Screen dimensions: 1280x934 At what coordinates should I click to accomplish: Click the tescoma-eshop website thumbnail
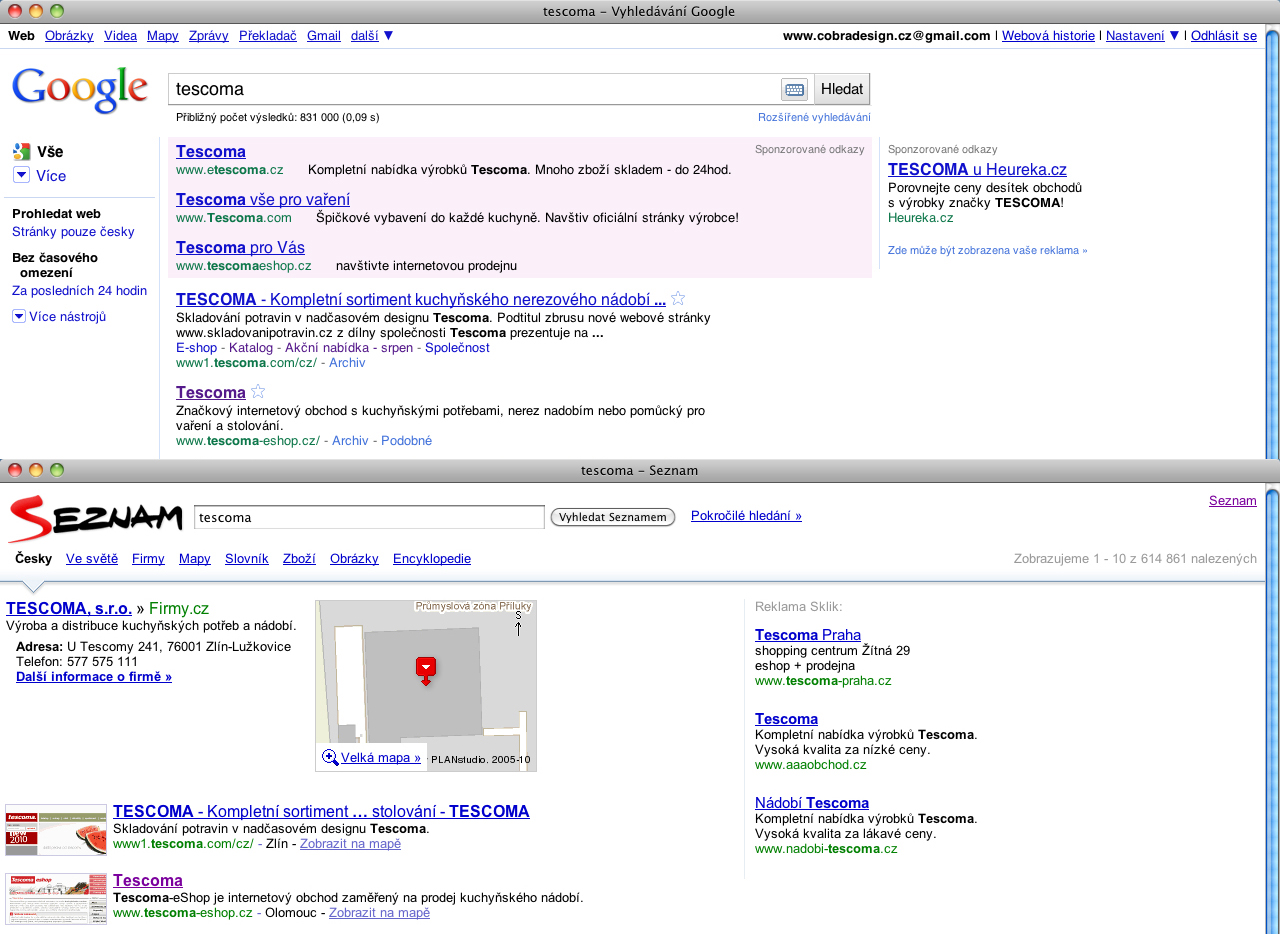click(x=56, y=899)
